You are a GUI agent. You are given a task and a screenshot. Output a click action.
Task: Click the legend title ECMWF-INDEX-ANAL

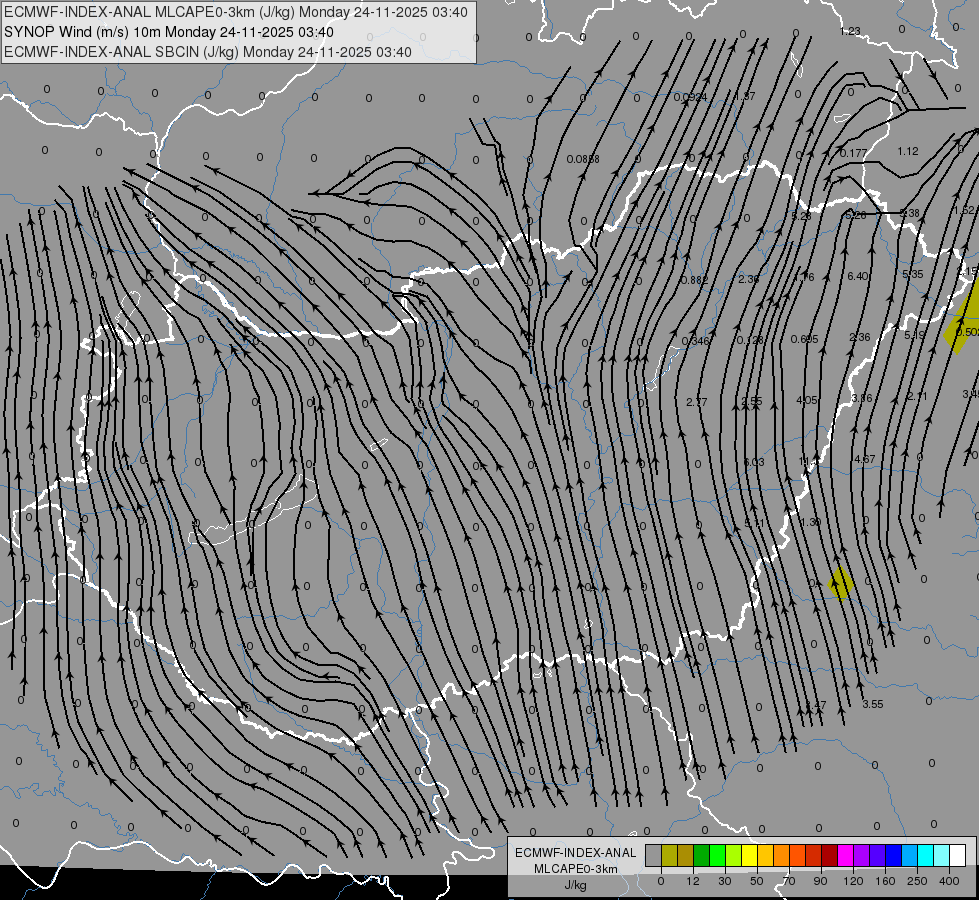tap(576, 853)
